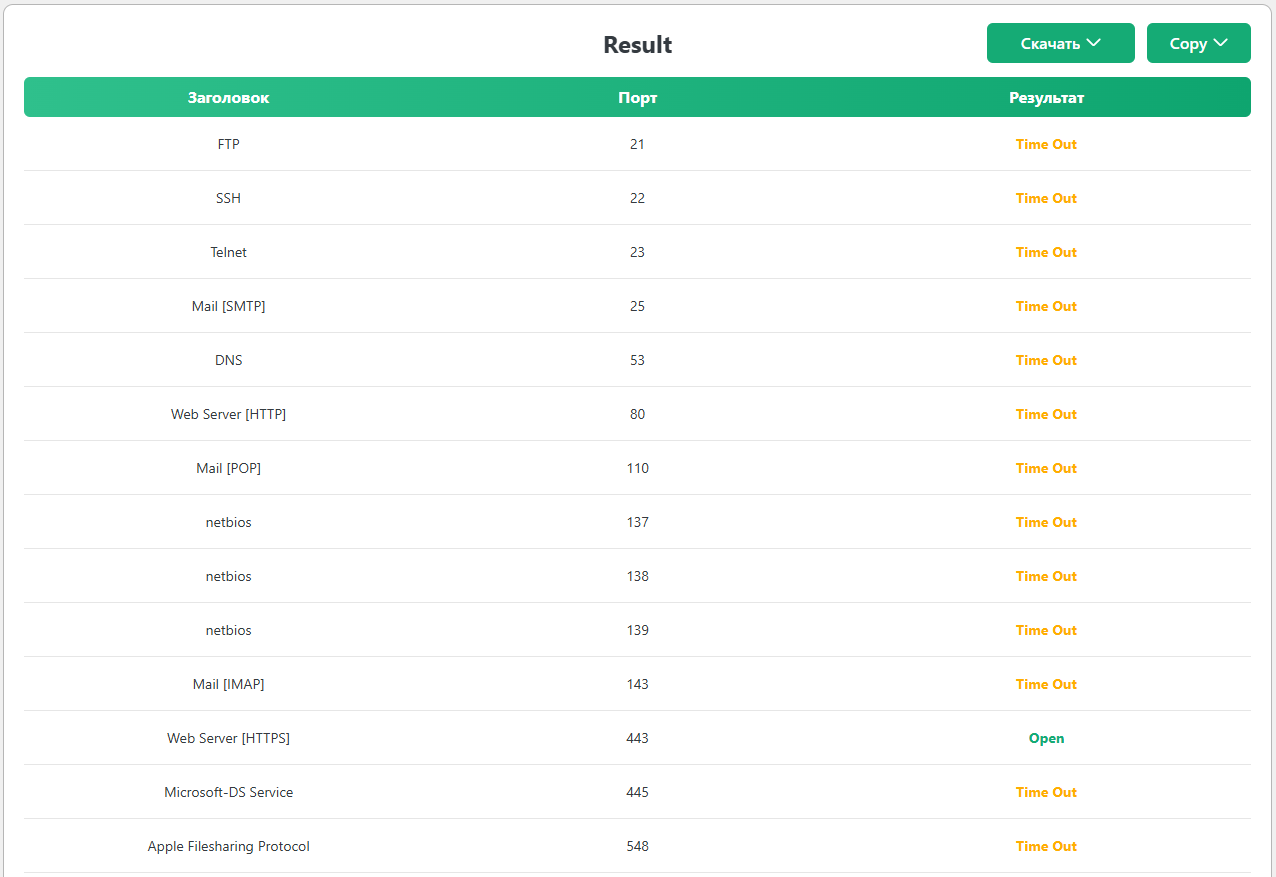Click Time Out result for port 138
The image size is (1276, 877).
[x=1046, y=576]
